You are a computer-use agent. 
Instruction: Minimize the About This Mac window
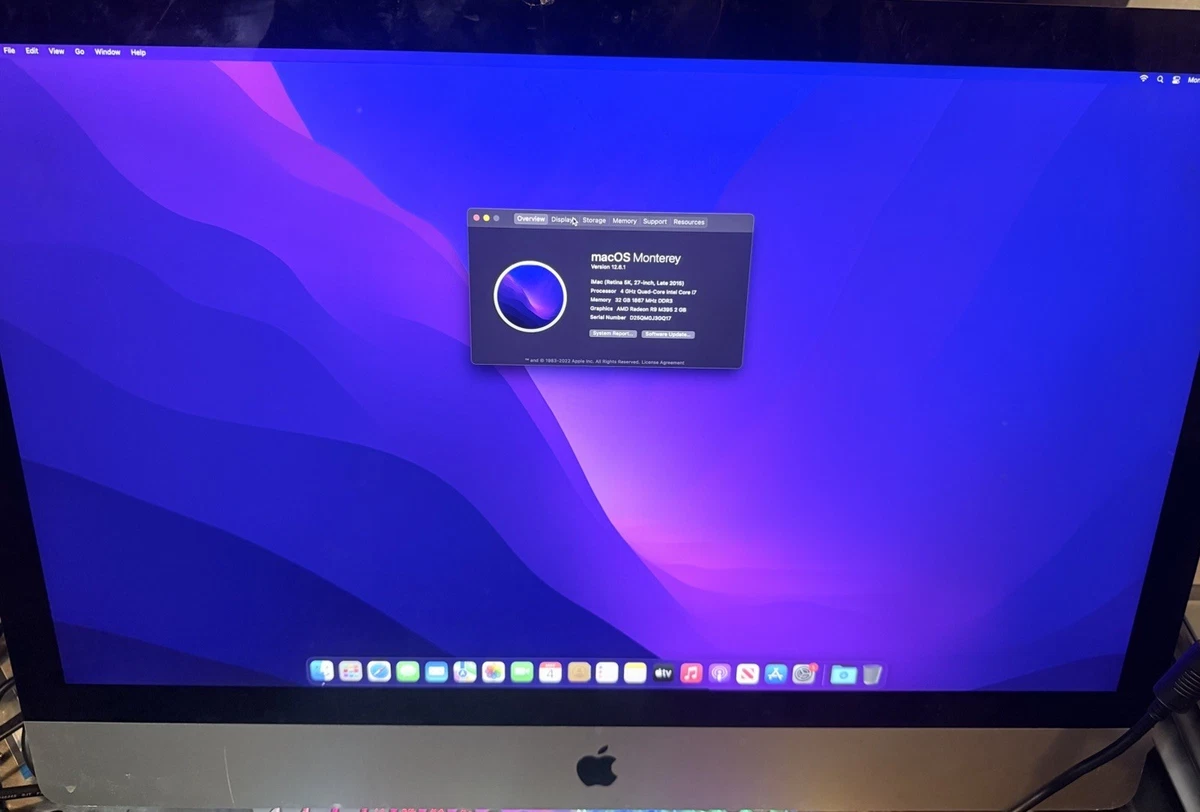click(x=486, y=217)
